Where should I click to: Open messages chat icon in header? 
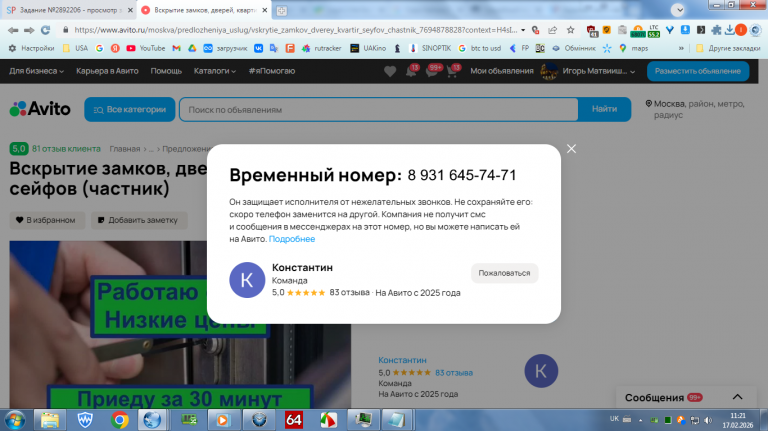pyautogui.click(x=432, y=72)
